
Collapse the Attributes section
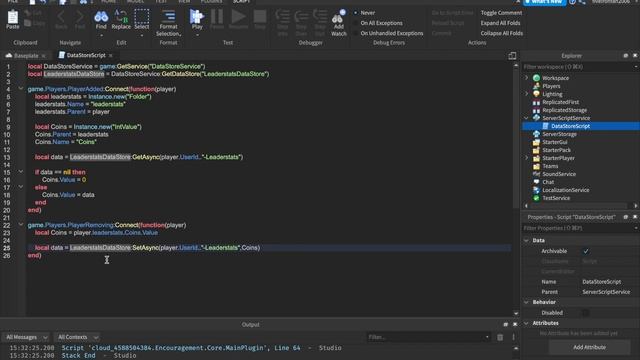pyautogui.click(x=527, y=323)
